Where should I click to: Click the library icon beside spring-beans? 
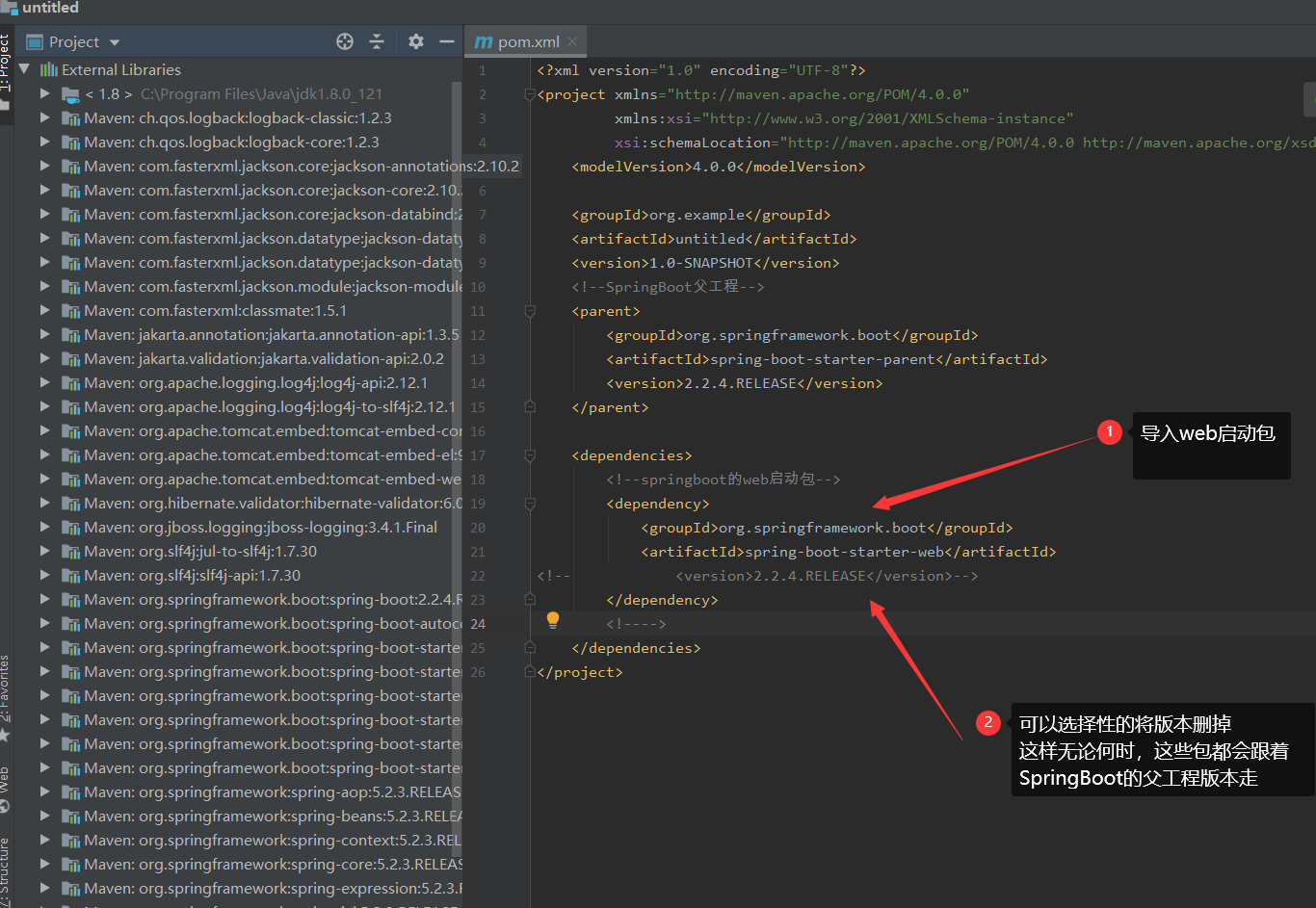point(70,817)
